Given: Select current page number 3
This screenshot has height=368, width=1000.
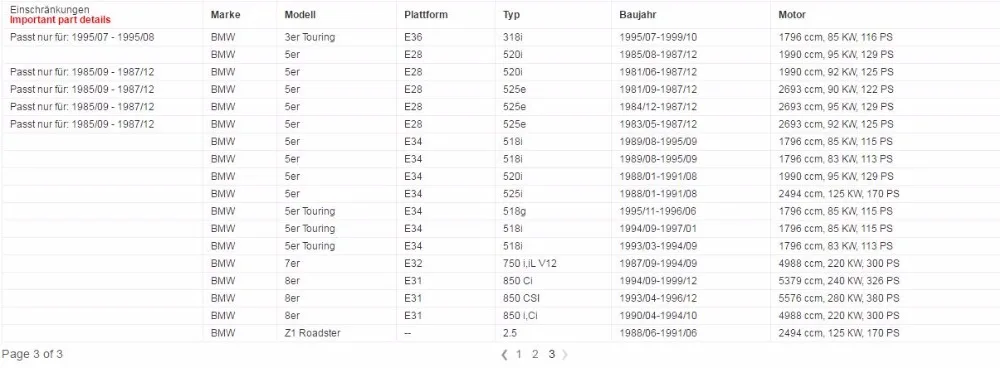Looking at the screenshot, I should coord(552,355).
